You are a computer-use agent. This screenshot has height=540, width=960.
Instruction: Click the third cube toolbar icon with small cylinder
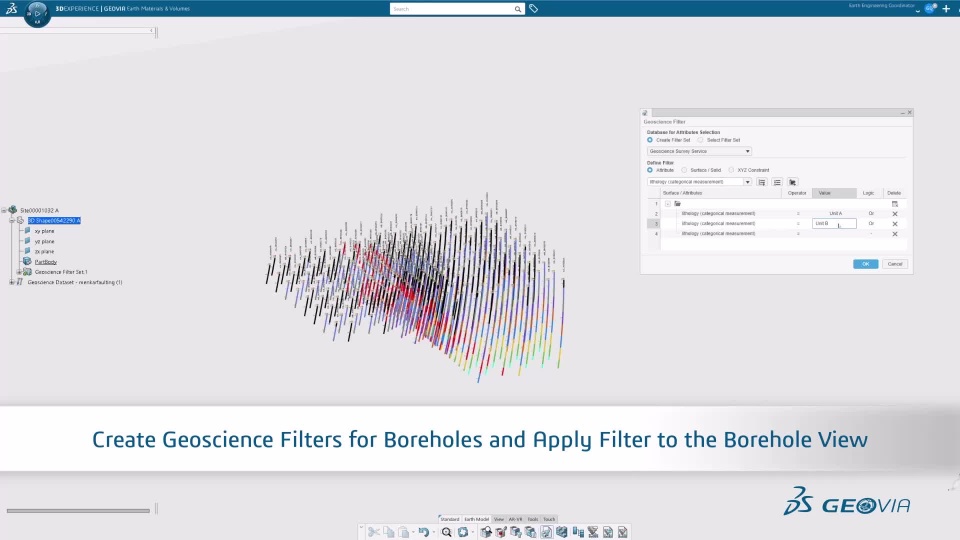pyautogui.click(x=516, y=532)
